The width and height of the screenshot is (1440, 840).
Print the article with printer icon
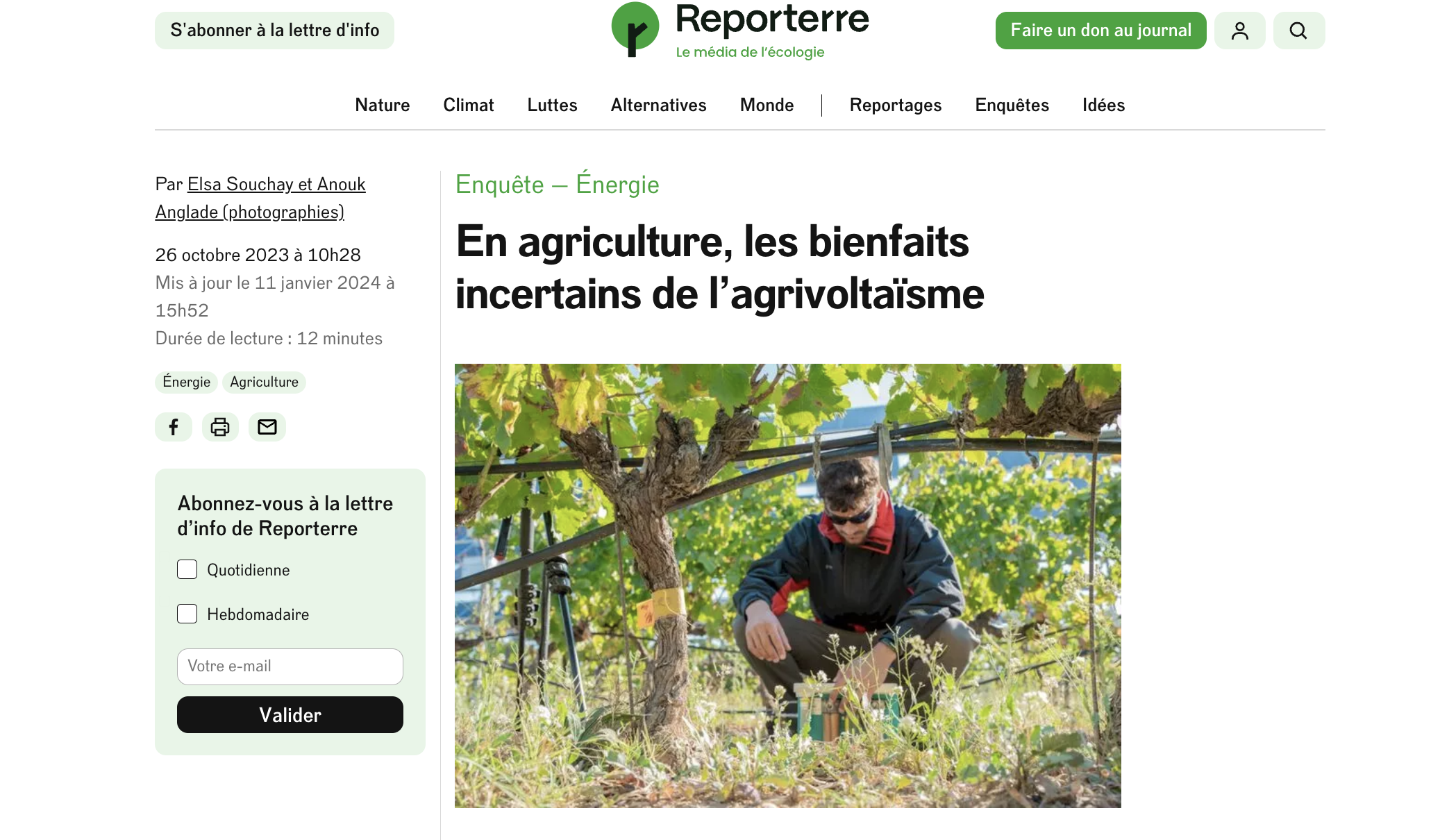220,427
